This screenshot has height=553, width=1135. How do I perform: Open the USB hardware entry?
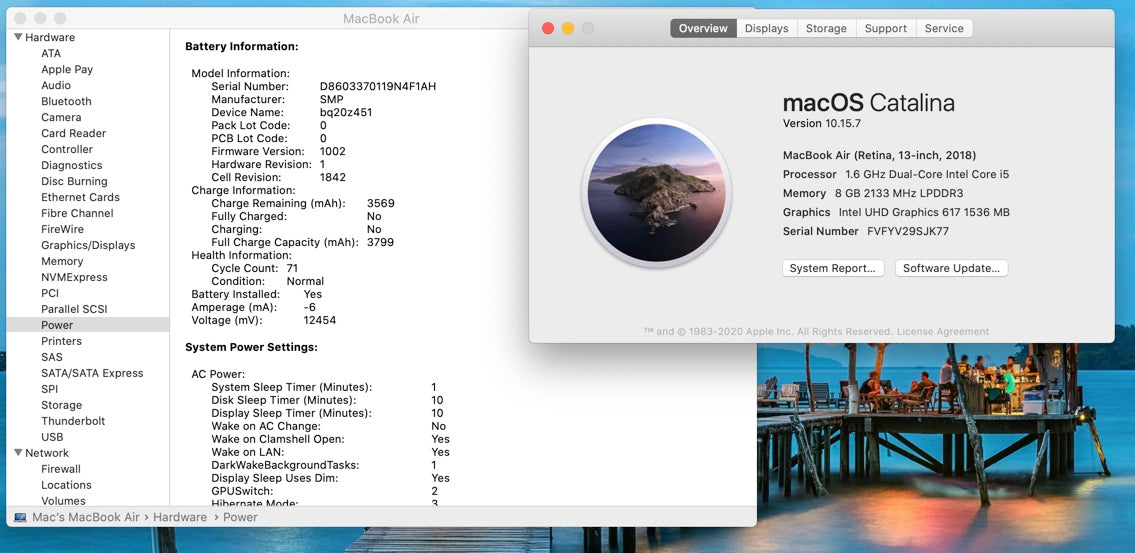coord(52,437)
